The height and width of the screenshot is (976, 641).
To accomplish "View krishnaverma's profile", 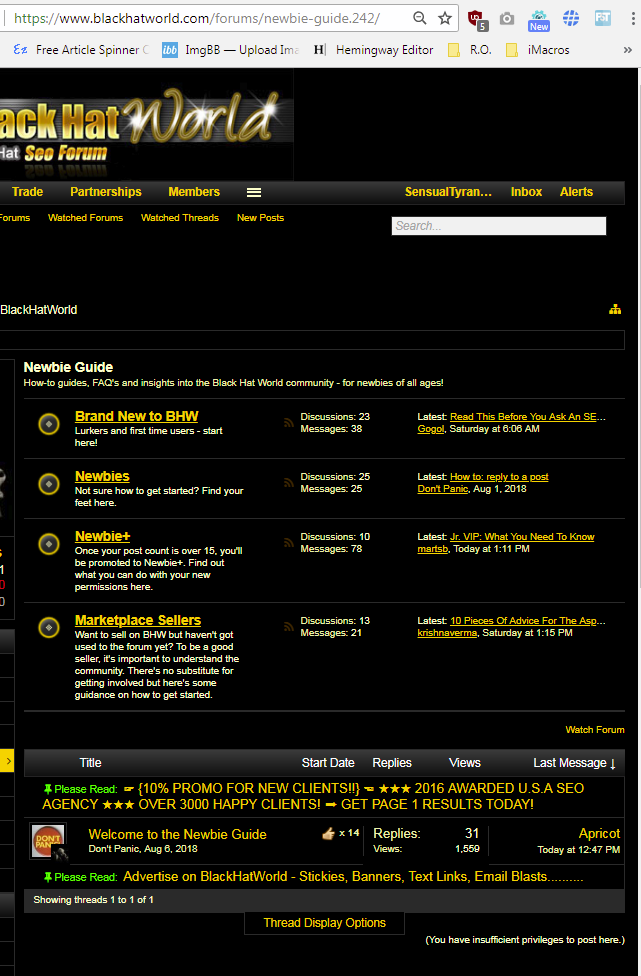I will point(447,633).
